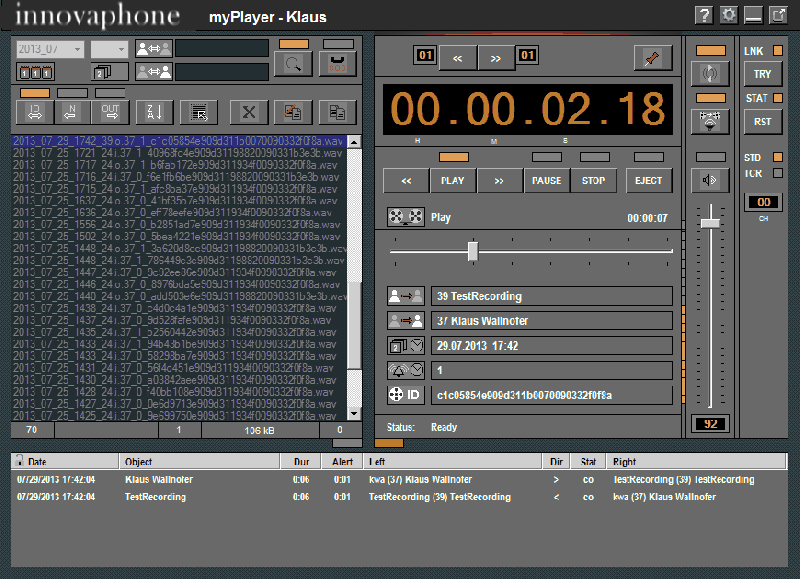The image size is (800, 579).
Task: Open the settings gear in the title bar
Action: [x=727, y=15]
